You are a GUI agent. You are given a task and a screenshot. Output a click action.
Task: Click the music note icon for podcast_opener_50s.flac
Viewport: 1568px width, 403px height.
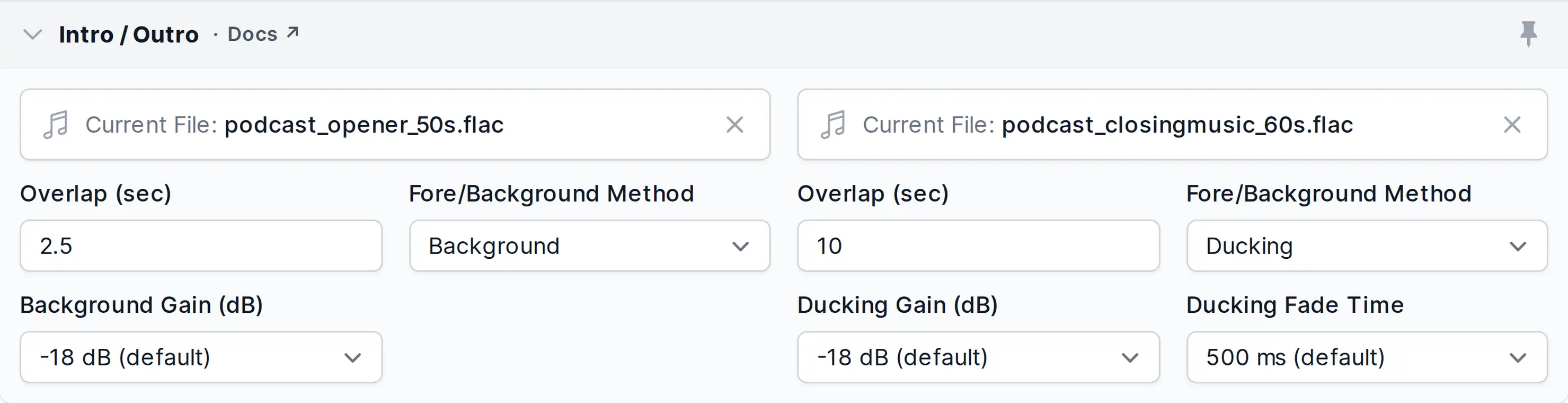[x=56, y=125]
